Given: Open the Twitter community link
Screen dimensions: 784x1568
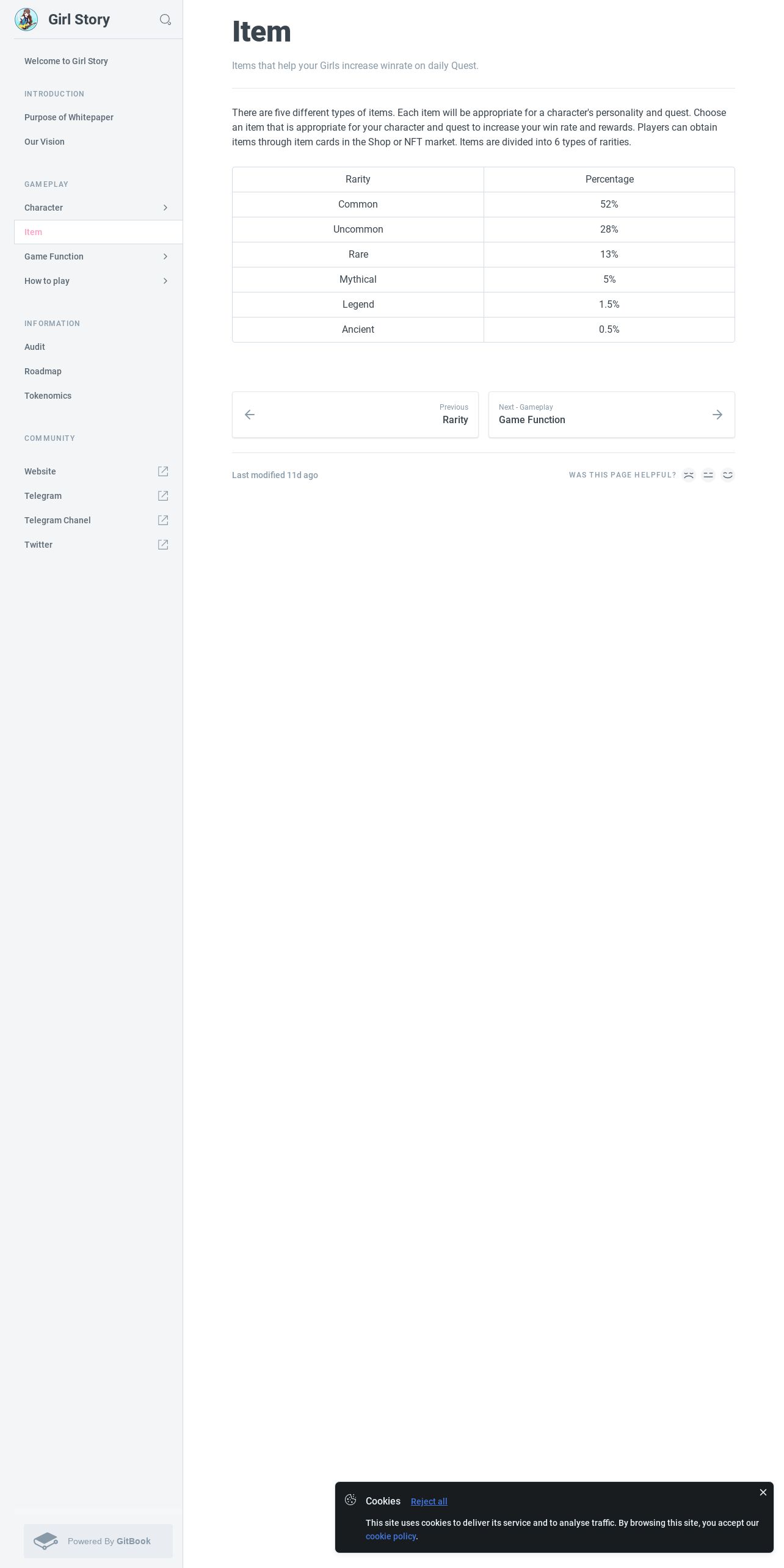Looking at the screenshot, I should tap(98, 545).
